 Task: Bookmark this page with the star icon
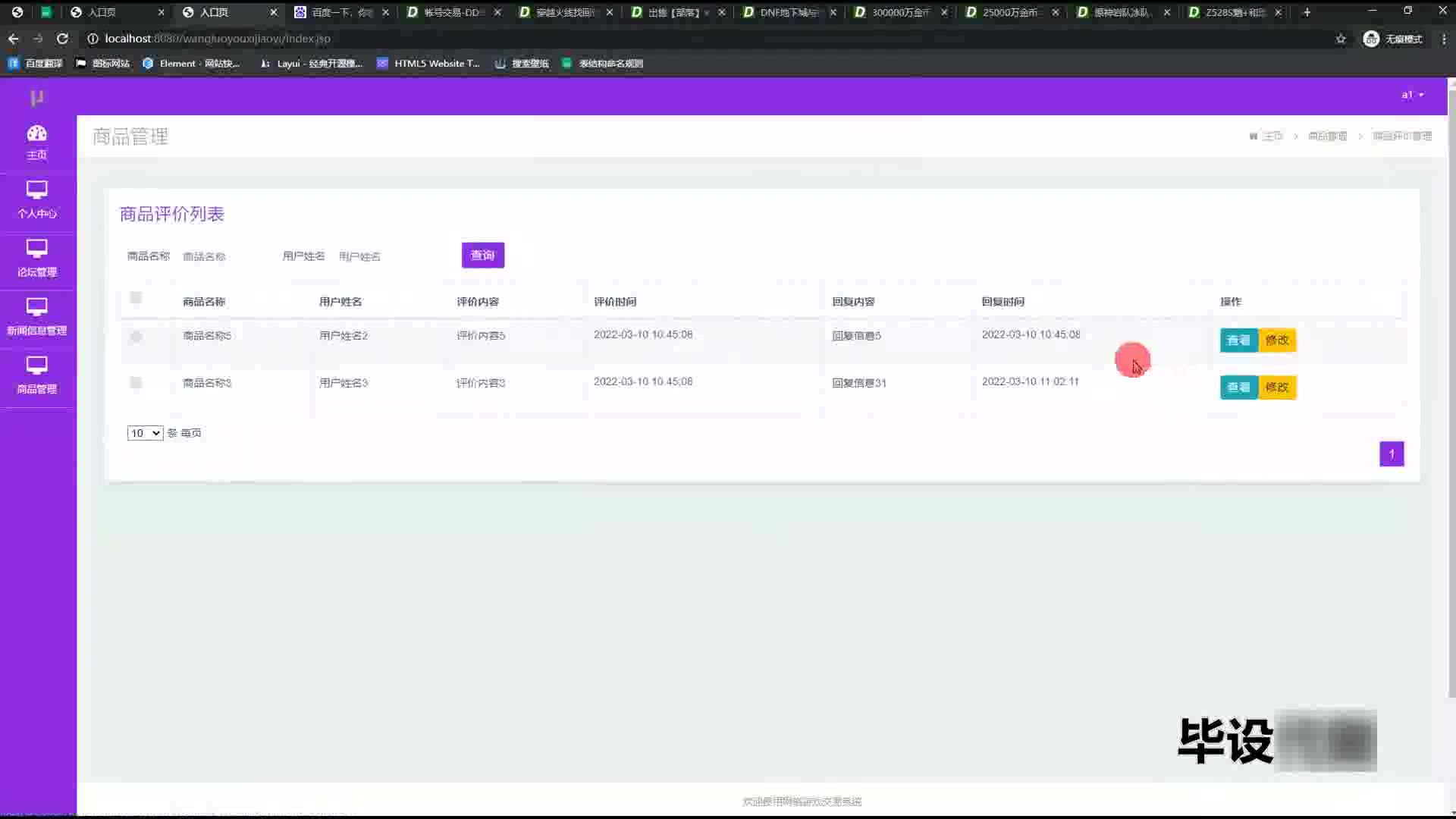click(1341, 39)
